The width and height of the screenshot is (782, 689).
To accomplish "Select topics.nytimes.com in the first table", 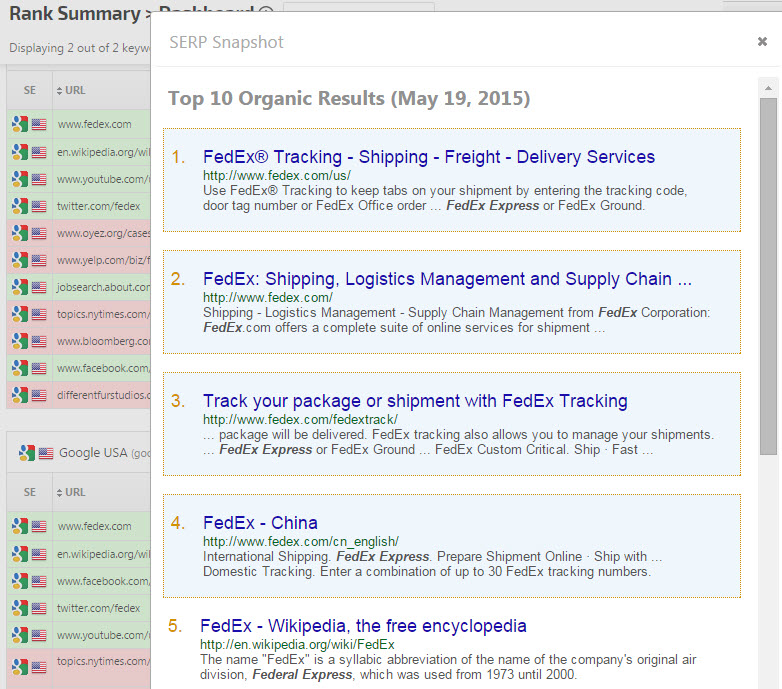I will click(103, 314).
